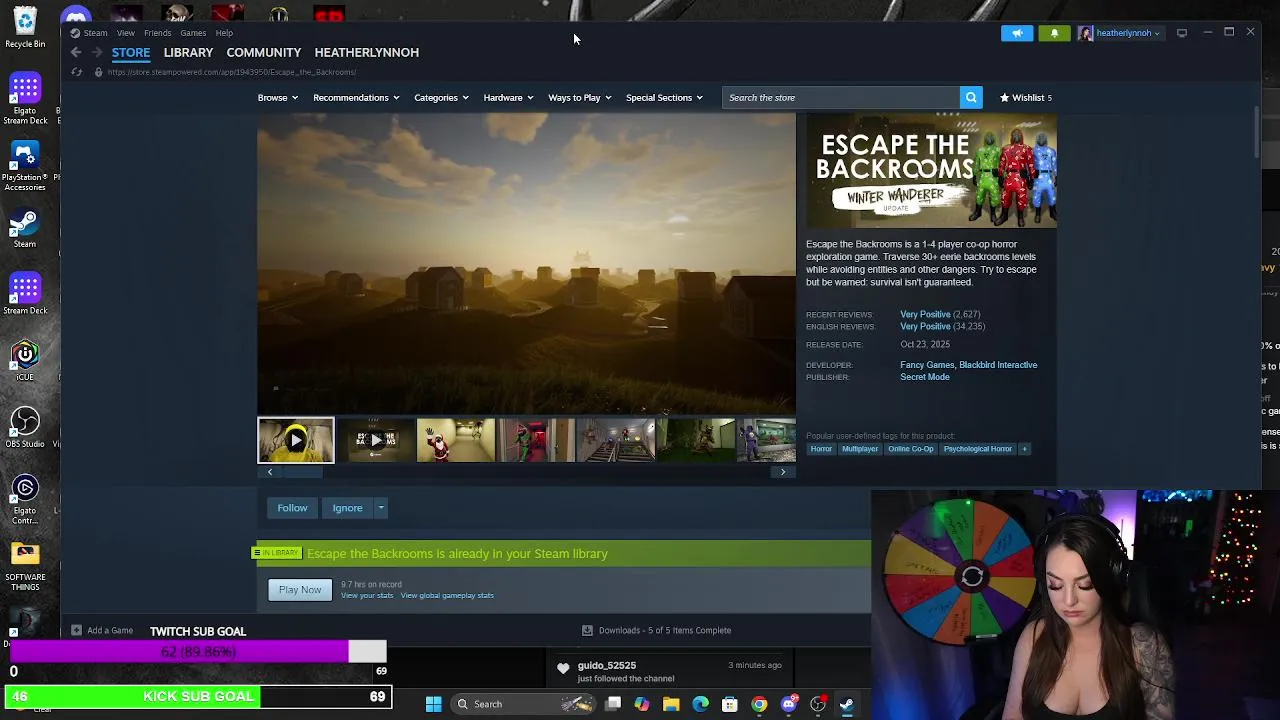Open the Help menu

[x=224, y=33]
